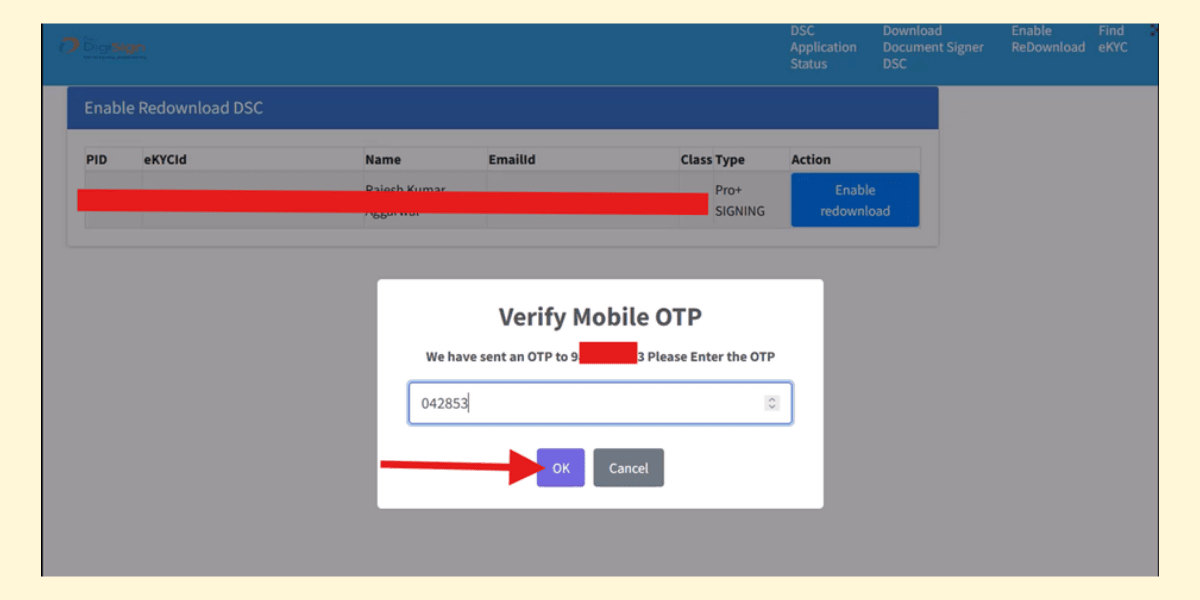Open the DSC Application Status menu

click(x=822, y=47)
